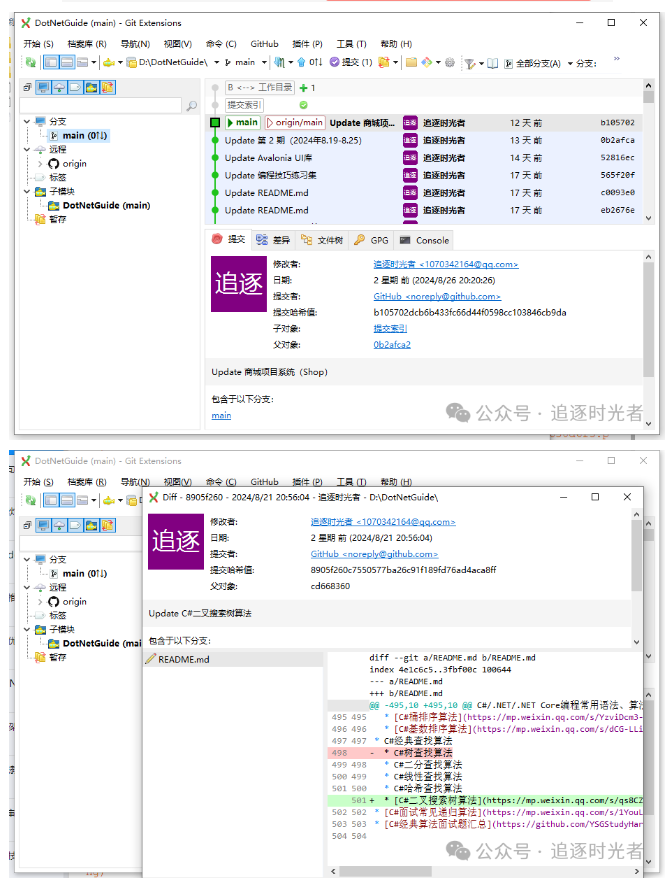Screen dimensions: 666x891
Task: Toggle tags visibility in upper window left panel
Action: click(75, 88)
